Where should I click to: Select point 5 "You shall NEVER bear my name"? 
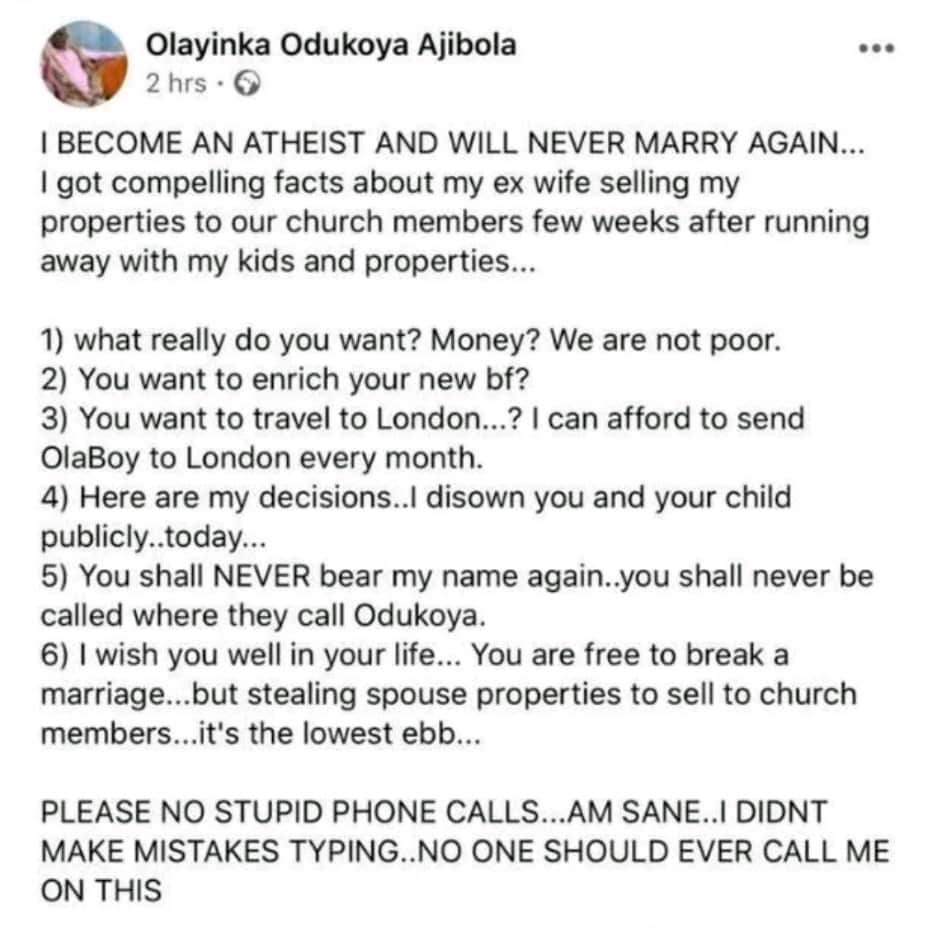point(456,577)
